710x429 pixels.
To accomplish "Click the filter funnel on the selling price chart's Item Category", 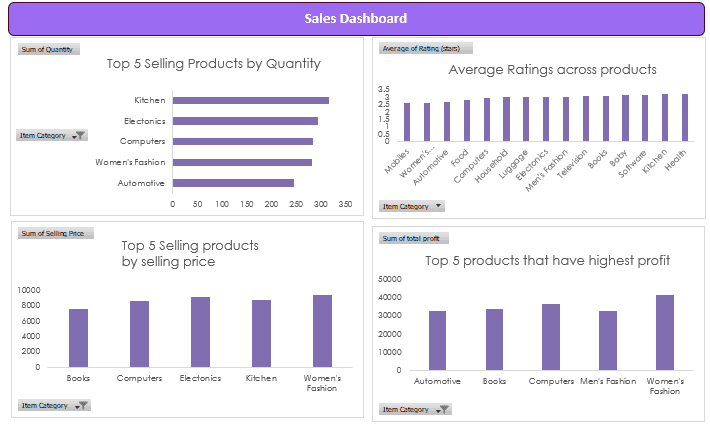I will coord(83,405).
